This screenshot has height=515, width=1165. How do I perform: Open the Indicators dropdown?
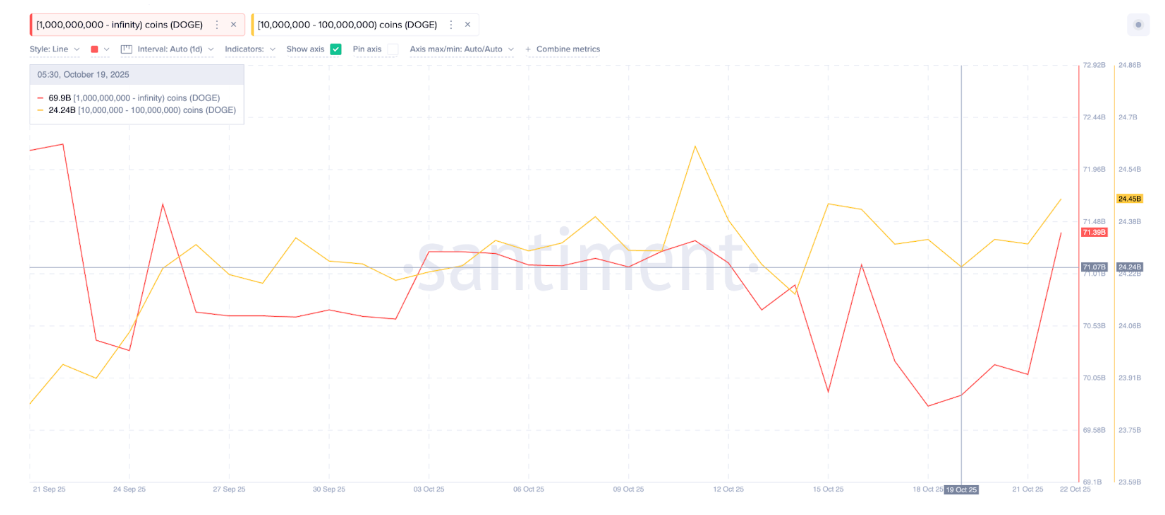pos(249,49)
